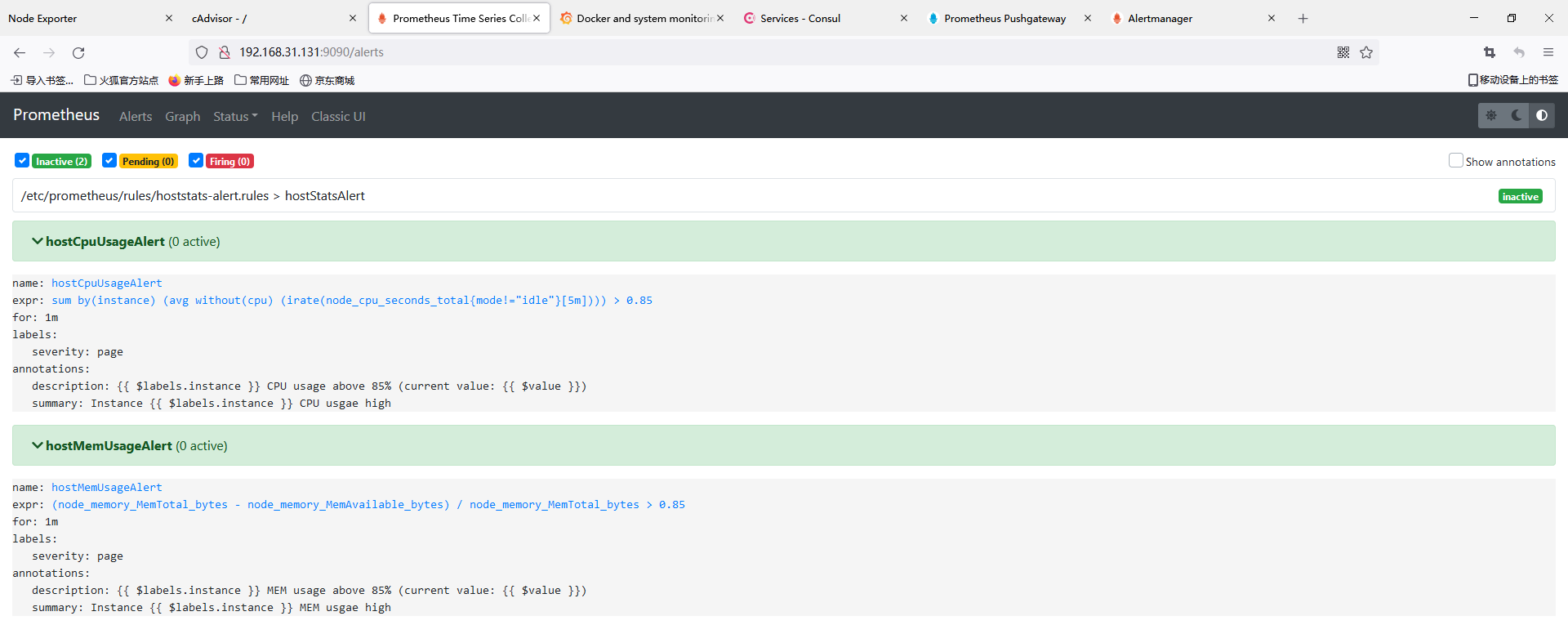Viewport: 1568px width, 625px height.
Task: Open the Help nav item
Action: [x=284, y=116]
